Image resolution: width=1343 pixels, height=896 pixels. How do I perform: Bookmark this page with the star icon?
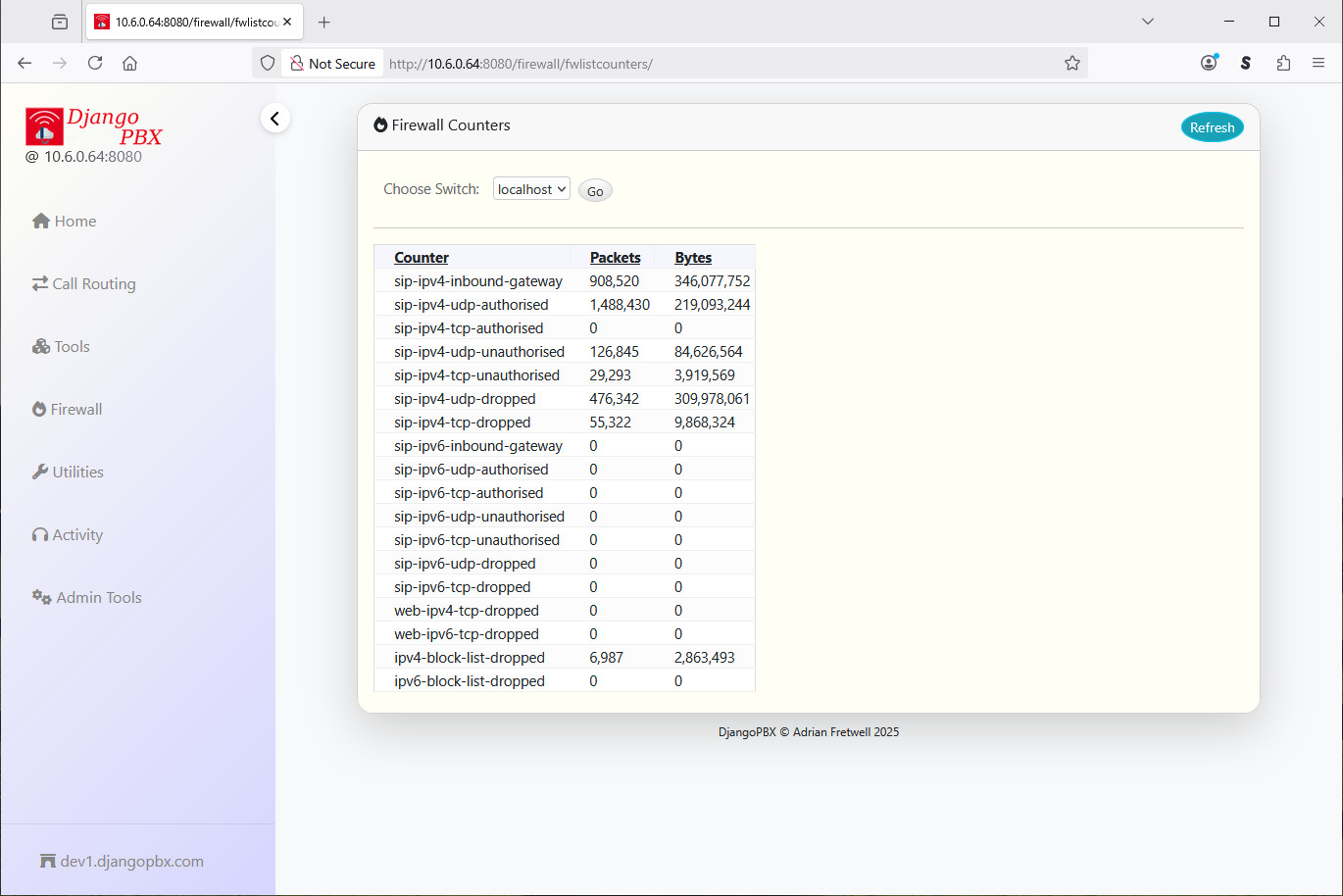tap(1071, 64)
